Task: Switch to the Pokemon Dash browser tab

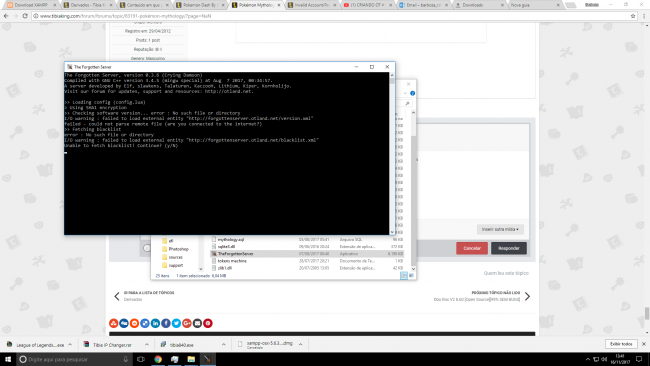Action: (x=199, y=5)
